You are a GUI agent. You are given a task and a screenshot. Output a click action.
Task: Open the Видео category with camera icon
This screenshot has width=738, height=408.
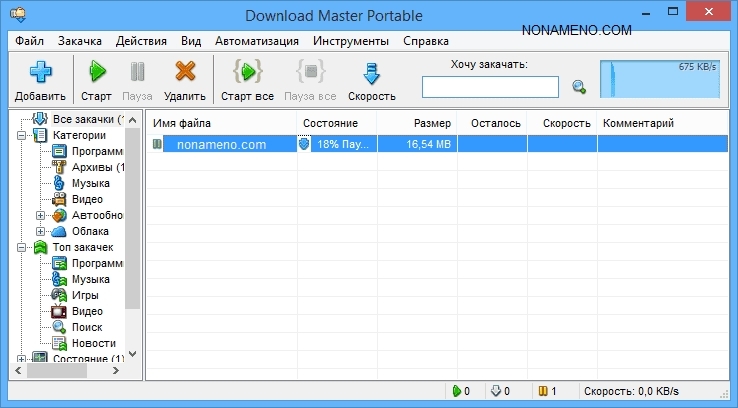click(x=87, y=199)
